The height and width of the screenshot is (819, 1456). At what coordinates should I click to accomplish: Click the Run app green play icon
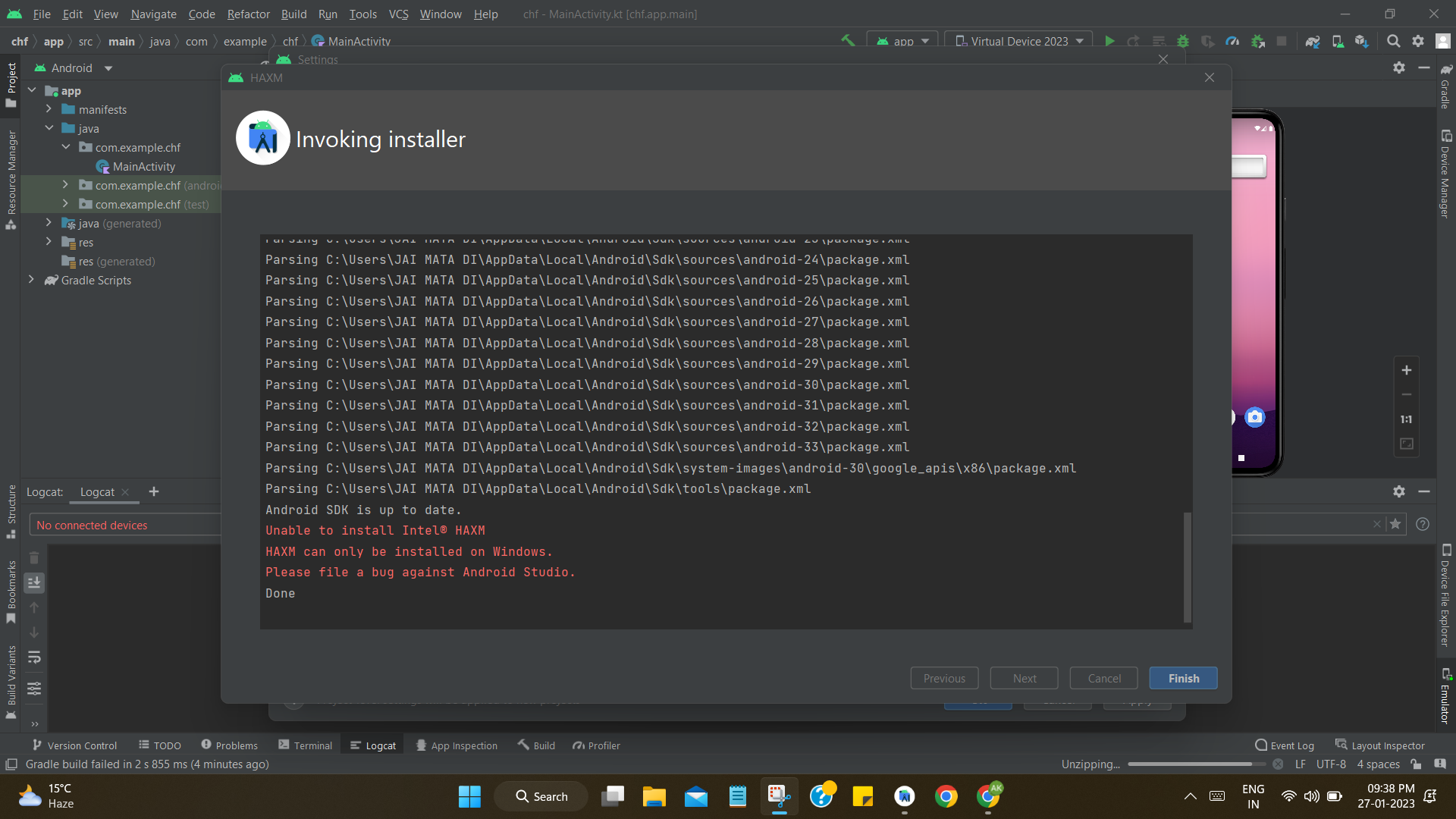(1109, 41)
